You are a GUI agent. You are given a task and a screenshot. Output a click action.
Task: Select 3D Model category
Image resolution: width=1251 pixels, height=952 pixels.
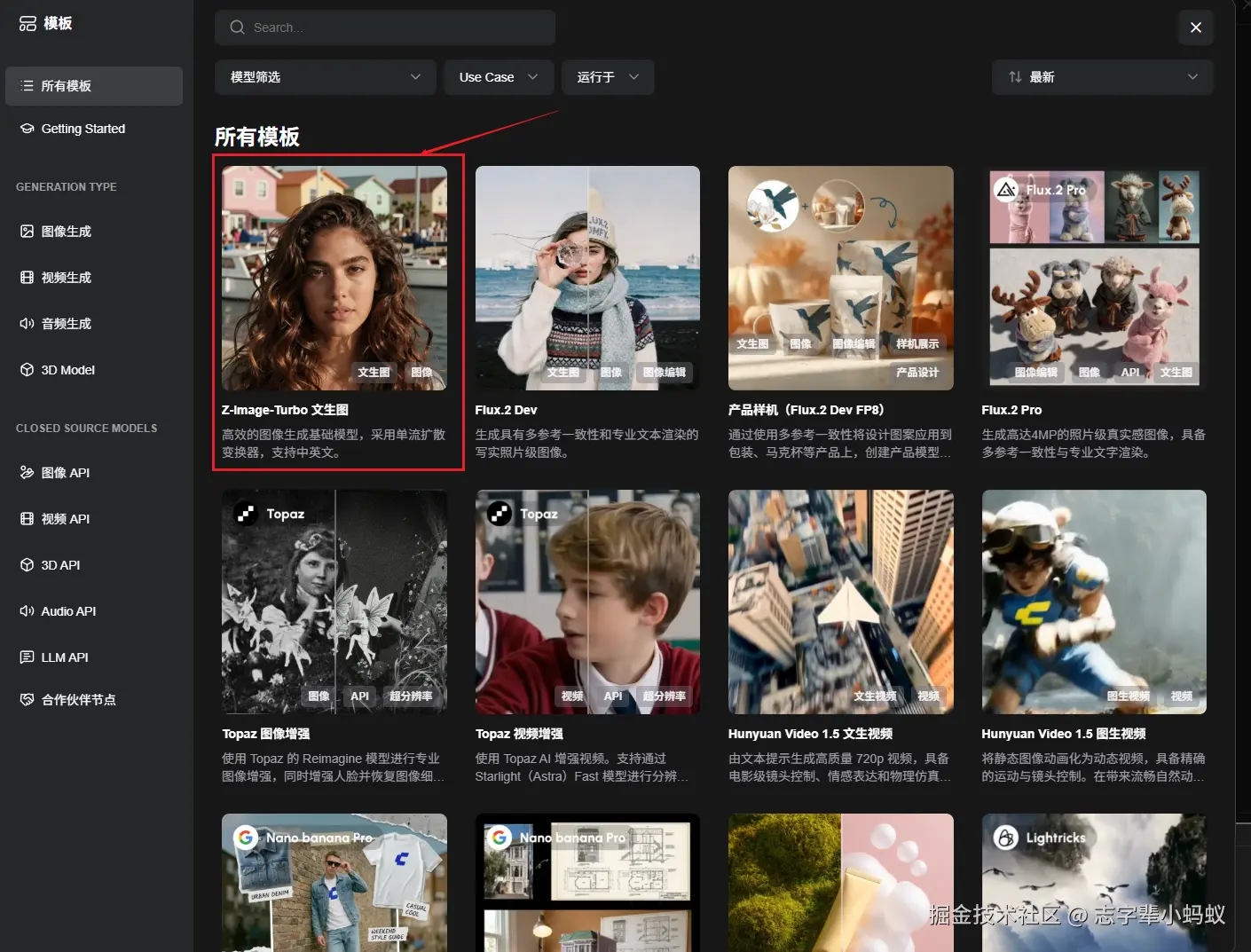pyautogui.click(x=94, y=370)
